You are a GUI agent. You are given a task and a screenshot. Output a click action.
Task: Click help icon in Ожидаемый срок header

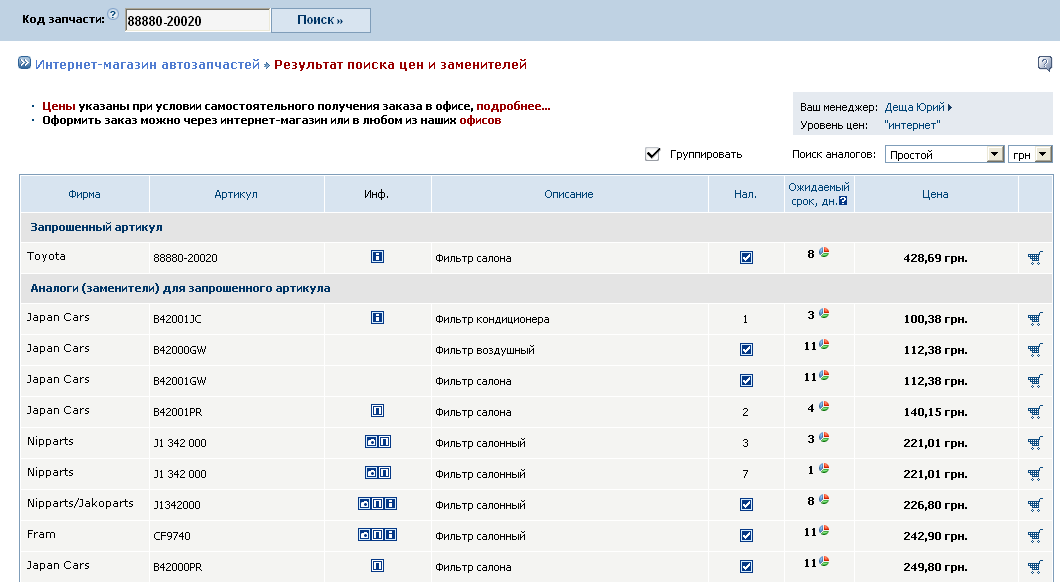click(x=843, y=201)
